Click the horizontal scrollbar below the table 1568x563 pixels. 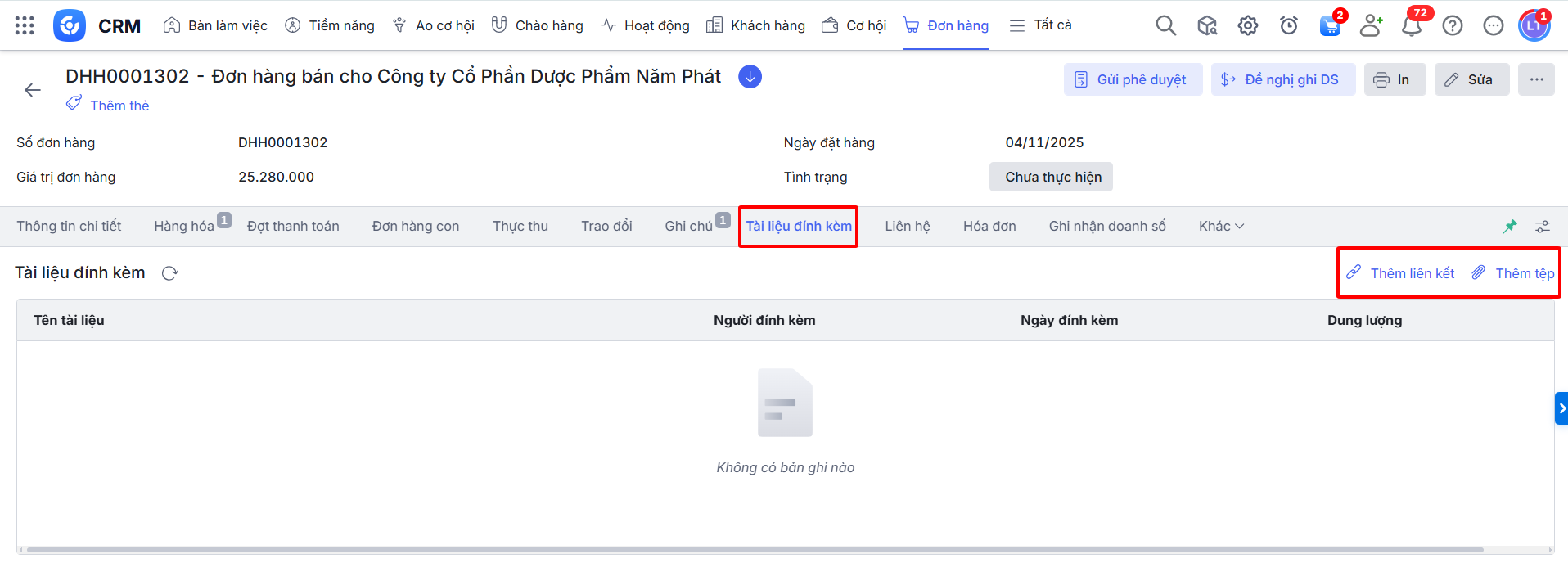[753, 550]
